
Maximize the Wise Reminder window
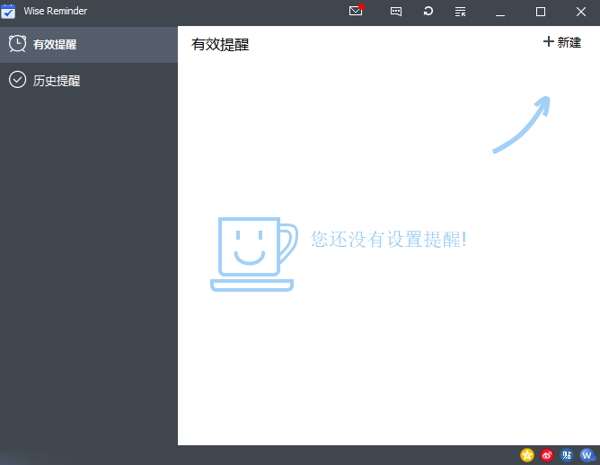point(541,11)
